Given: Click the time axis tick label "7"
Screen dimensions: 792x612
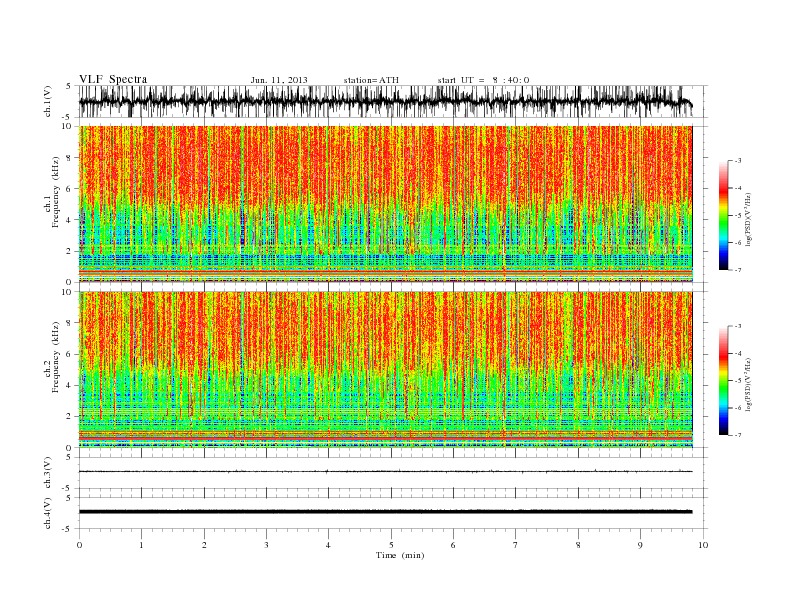Looking at the screenshot, I should coord(516,545).
